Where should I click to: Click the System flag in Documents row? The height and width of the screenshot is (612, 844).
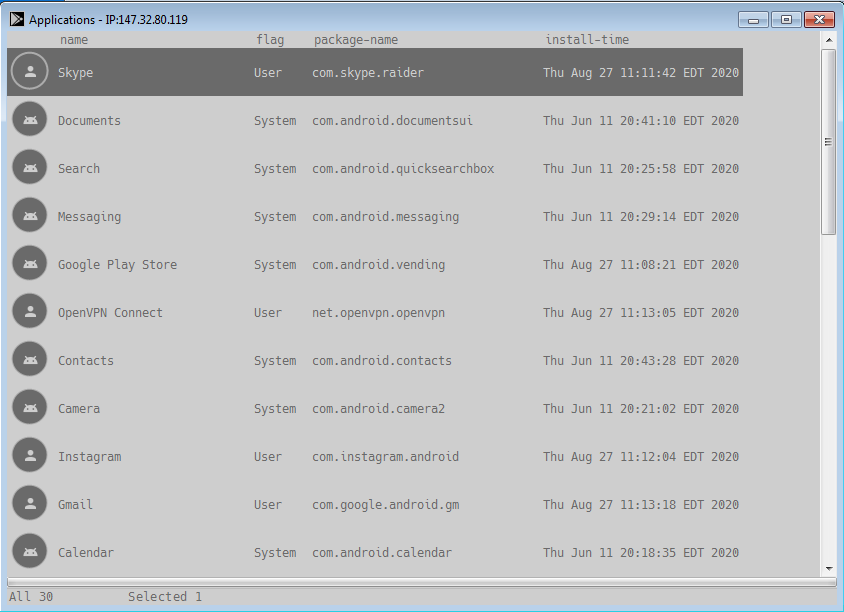pyautogui.click(x=275, y=121)
